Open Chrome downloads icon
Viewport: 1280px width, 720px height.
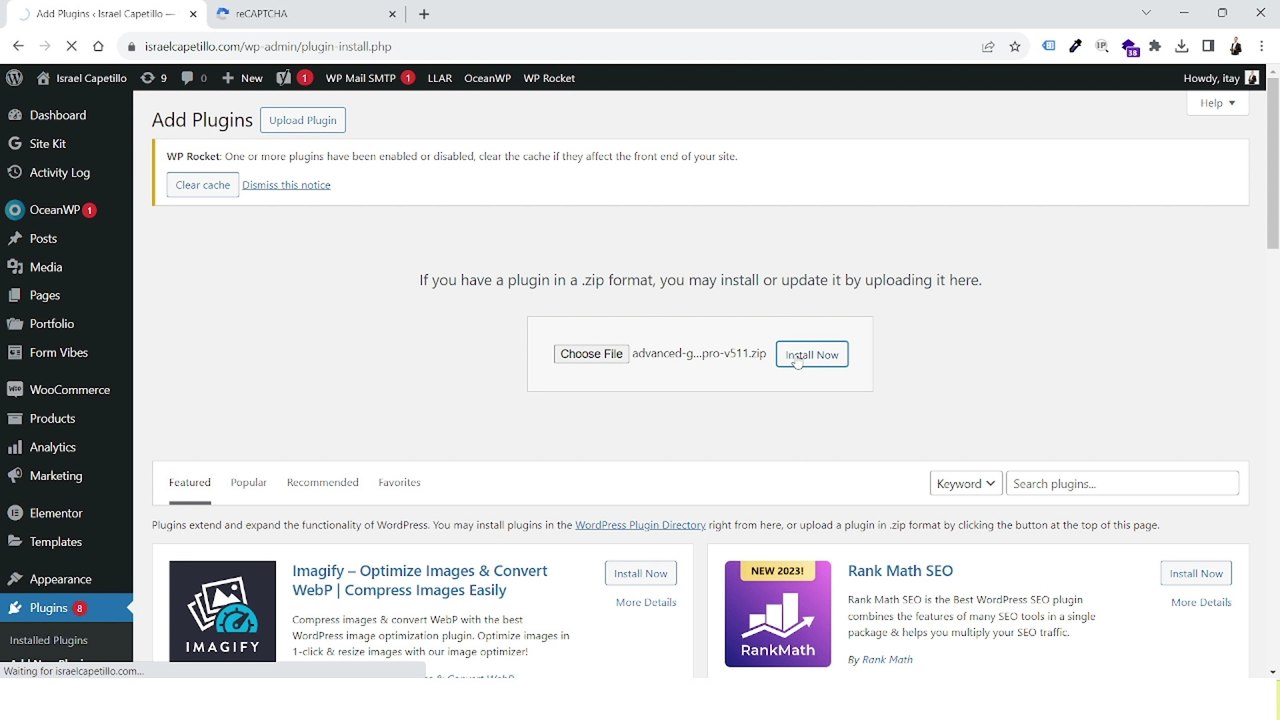1182,46
